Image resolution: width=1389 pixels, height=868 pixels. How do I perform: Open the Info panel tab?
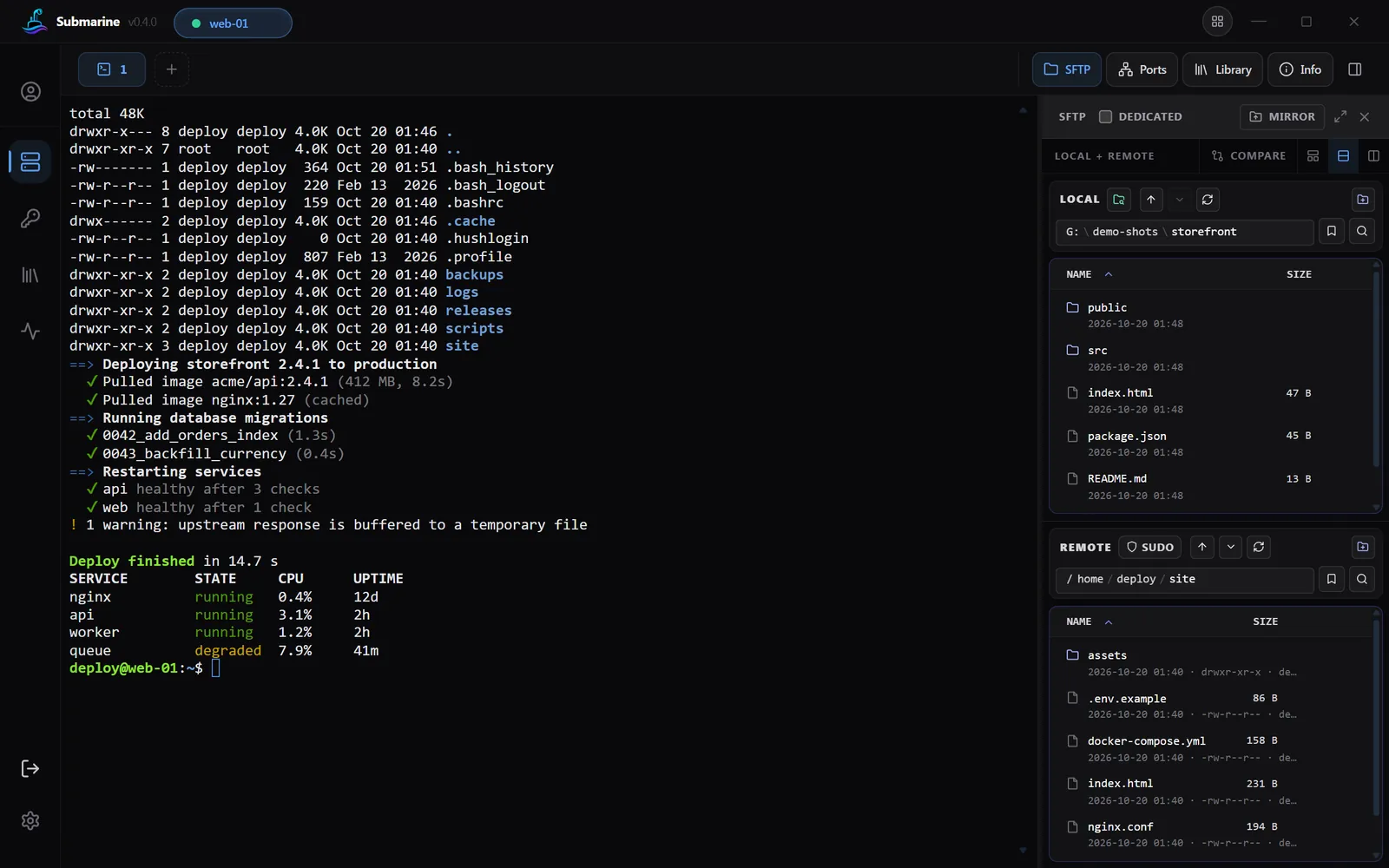[x=1300, y=69]
